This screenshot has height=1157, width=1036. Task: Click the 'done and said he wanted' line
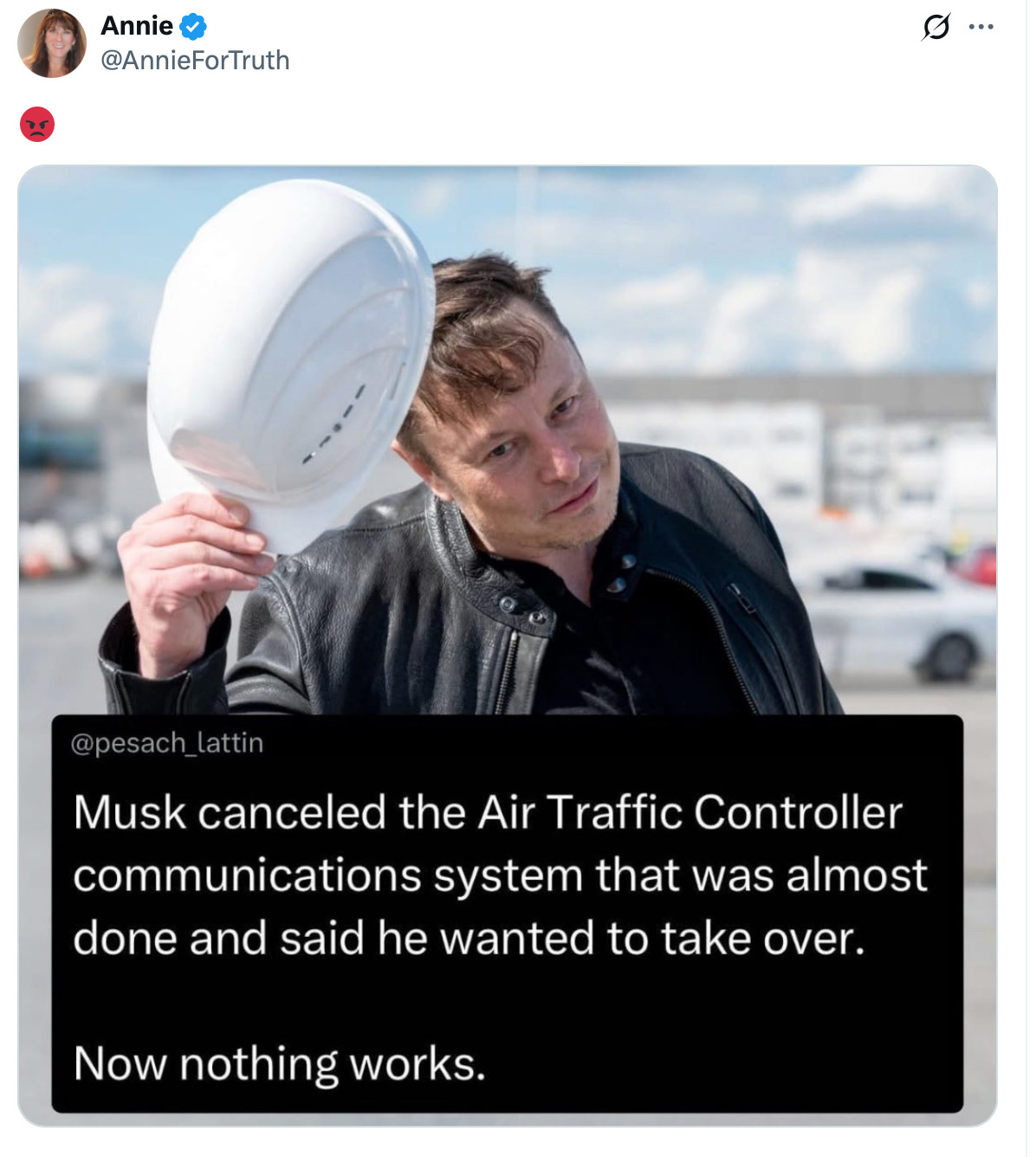click(x=469, y=938)
